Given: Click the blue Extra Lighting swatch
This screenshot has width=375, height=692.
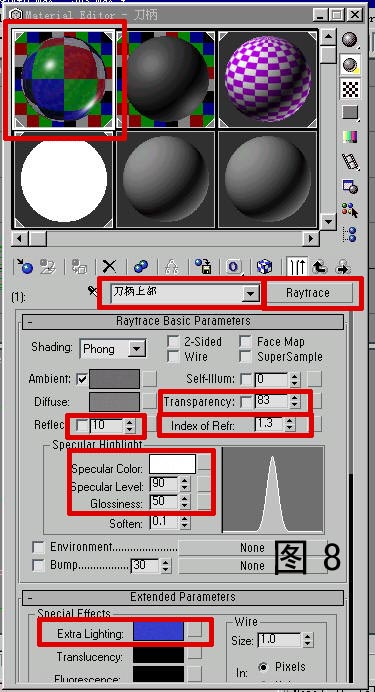Looking at the screenshot, I should pos(158,631).
